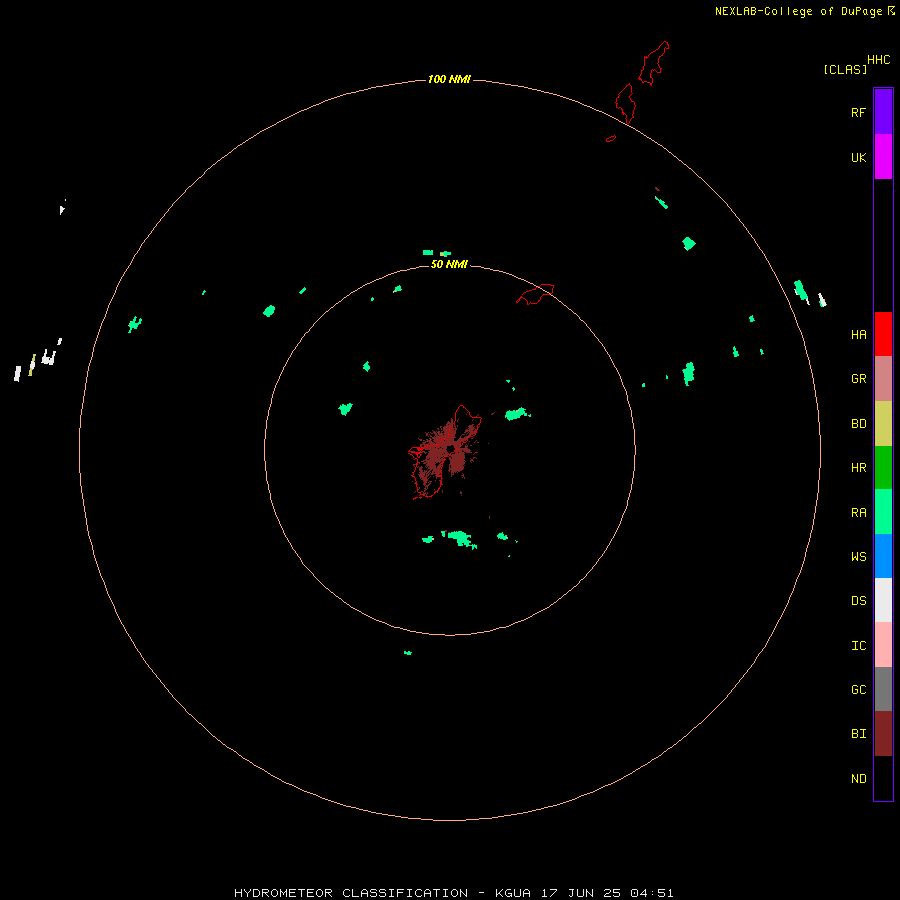Click the DS white legend swatch

[883, 600]
